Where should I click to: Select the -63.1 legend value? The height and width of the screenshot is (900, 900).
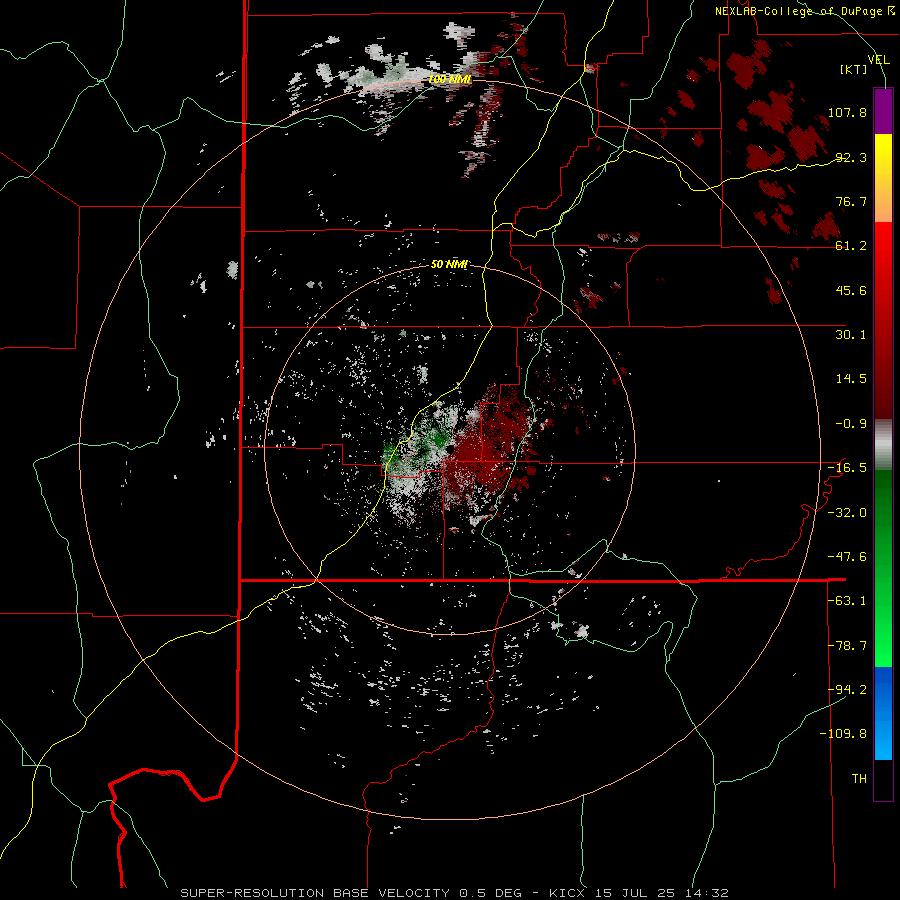pos(847,601)
